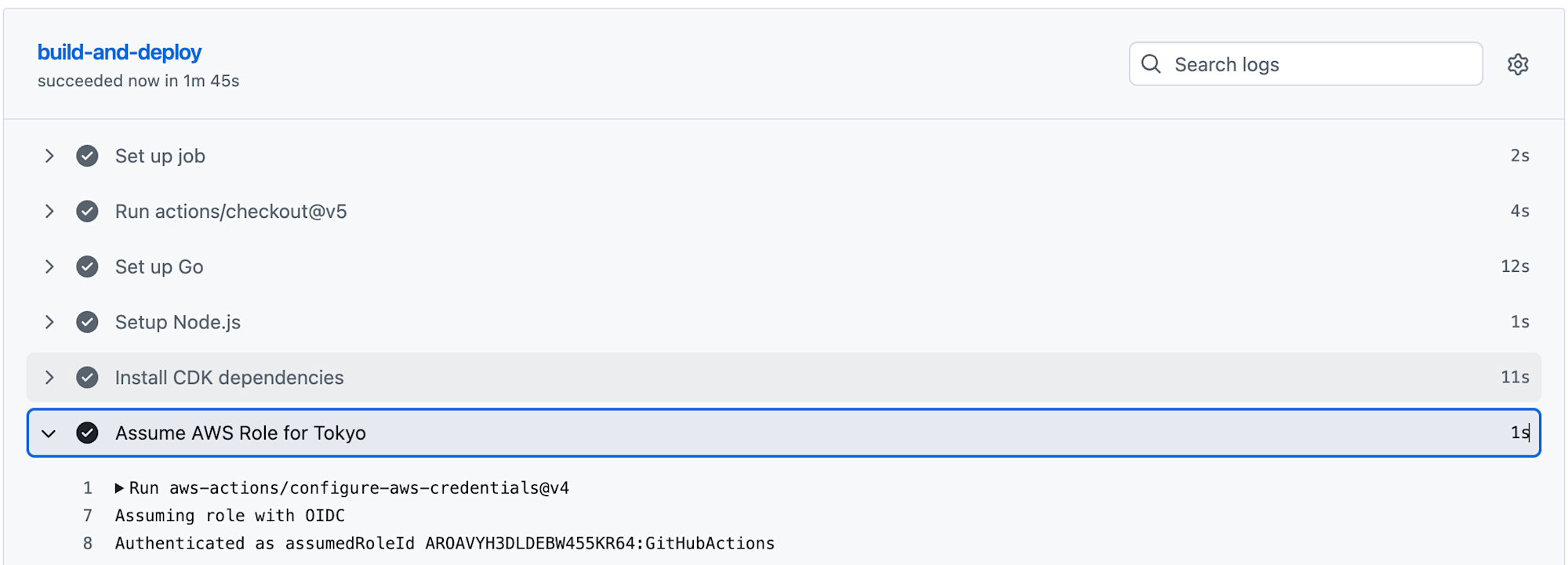This screenshot has height=565, width=1568.
Task: Expand the Install CDK dependencies chevron
Action: tap(49, 378)
